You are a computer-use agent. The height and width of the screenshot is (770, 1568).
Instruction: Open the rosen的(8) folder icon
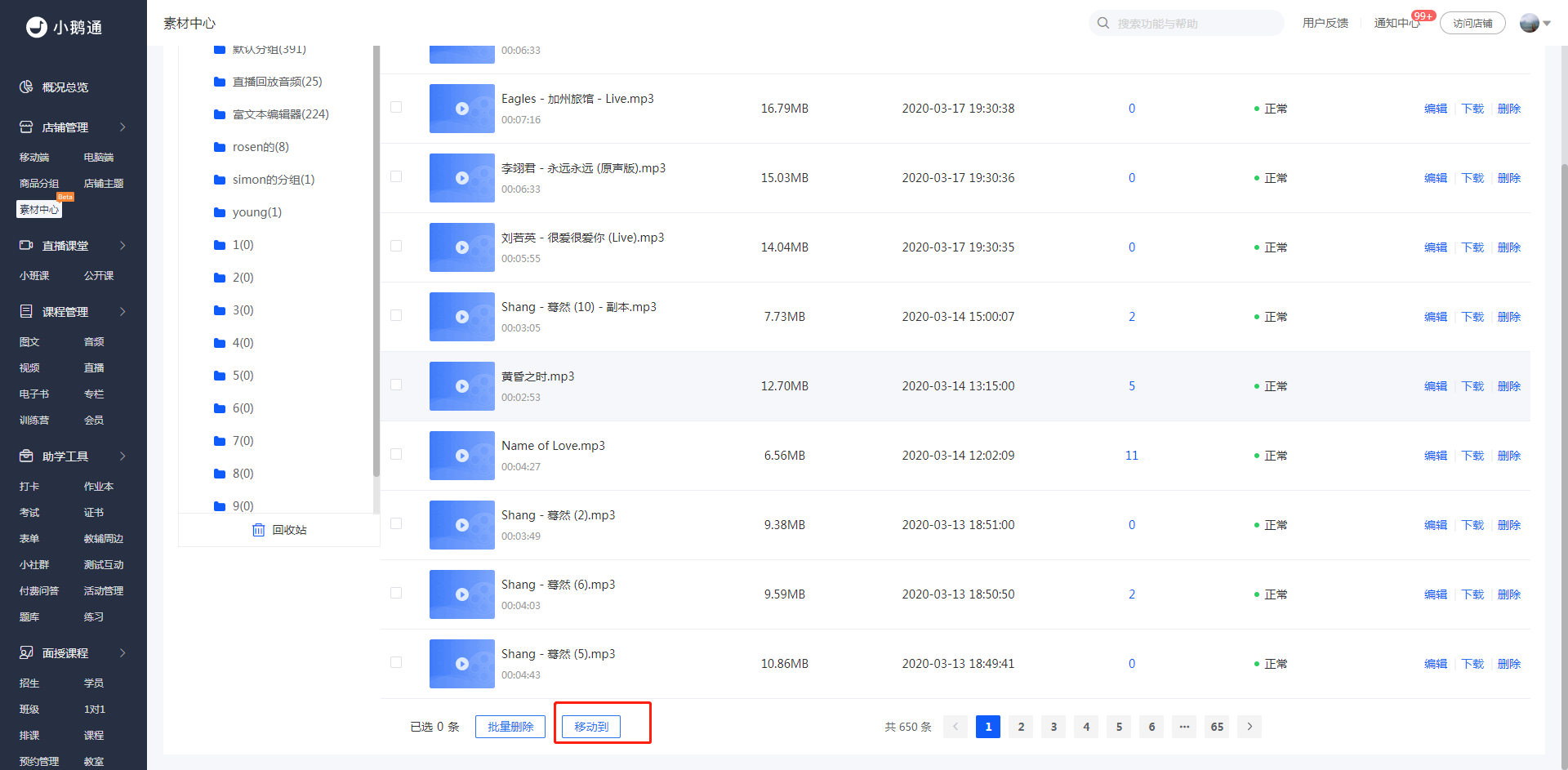click(220, 147)
